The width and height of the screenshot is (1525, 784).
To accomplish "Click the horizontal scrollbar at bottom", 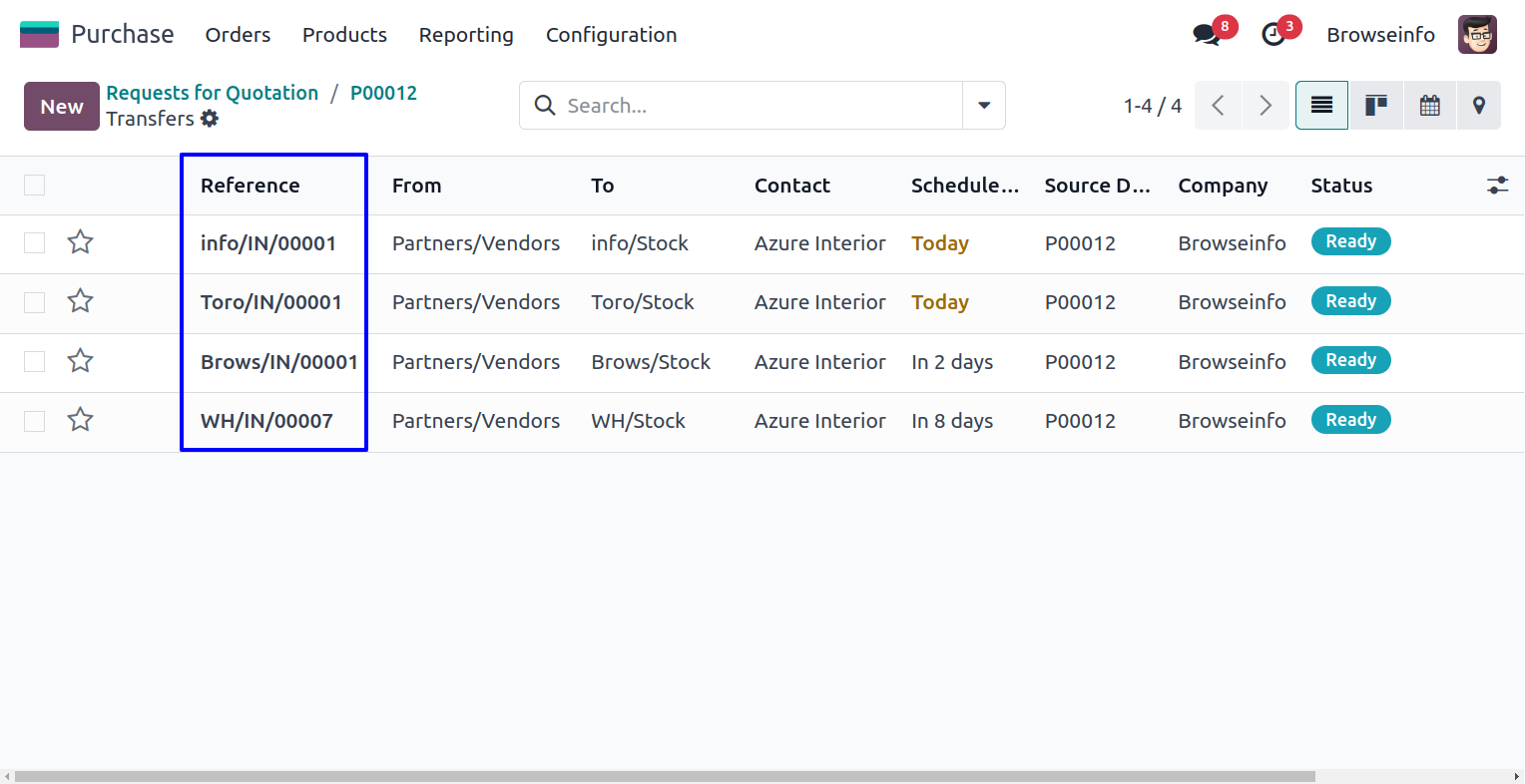I will (664, 776).
